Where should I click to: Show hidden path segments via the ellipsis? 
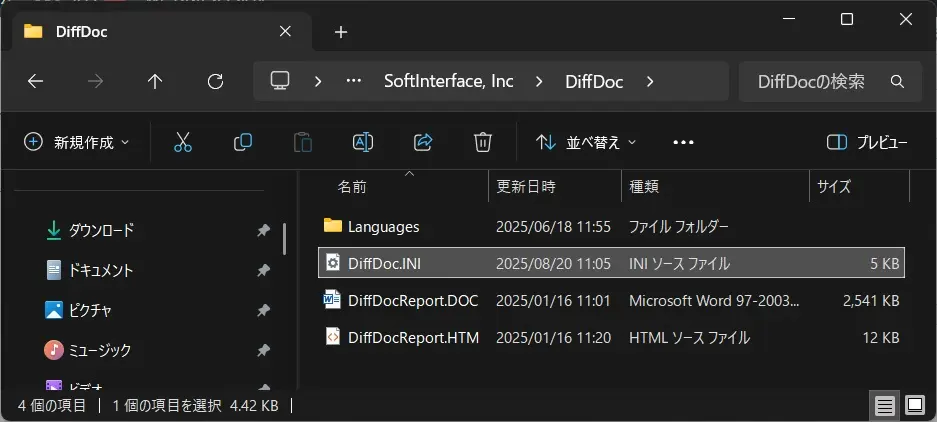[354, 81]
